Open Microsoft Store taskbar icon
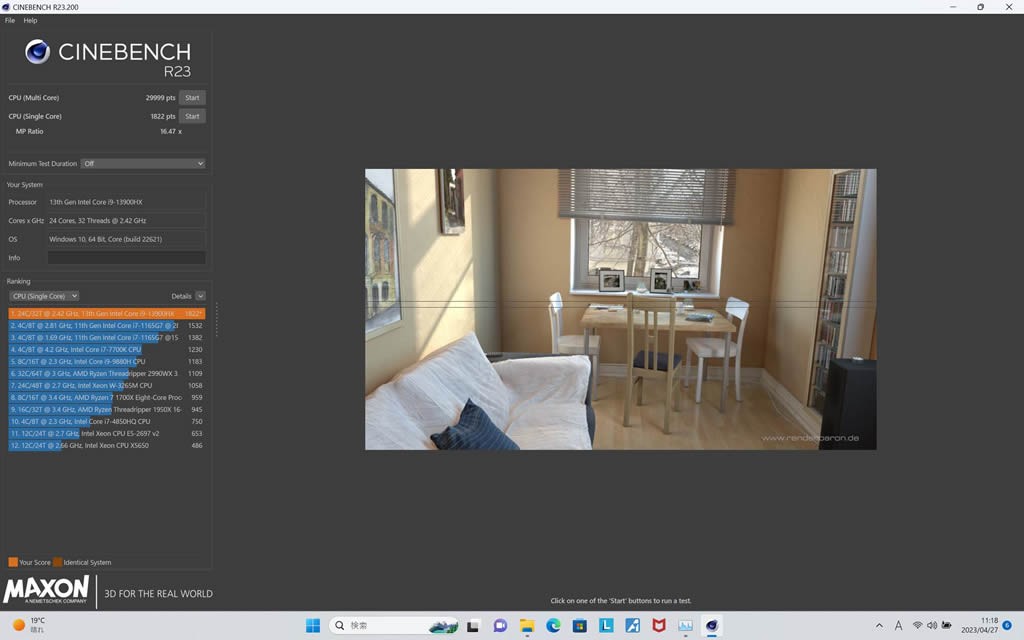Screen dimensions: 1024x640 (580, 626)
